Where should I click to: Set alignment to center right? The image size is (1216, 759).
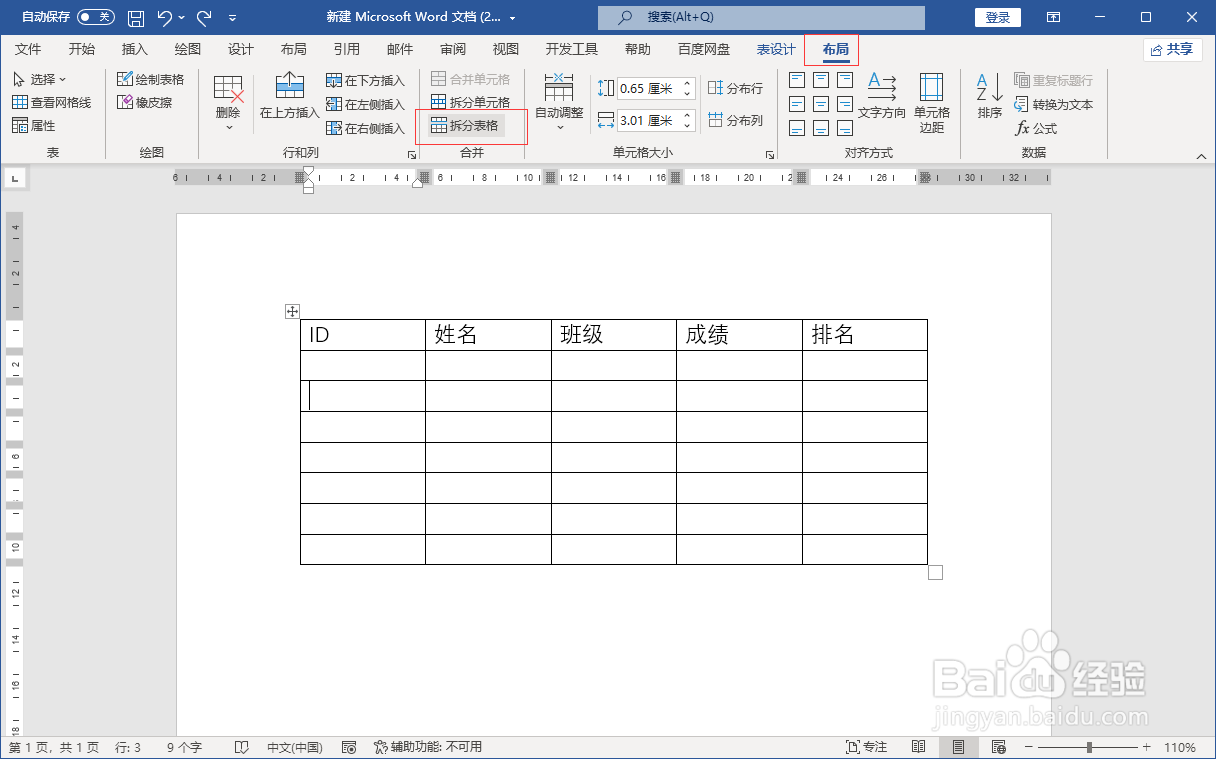pos(845,104)
